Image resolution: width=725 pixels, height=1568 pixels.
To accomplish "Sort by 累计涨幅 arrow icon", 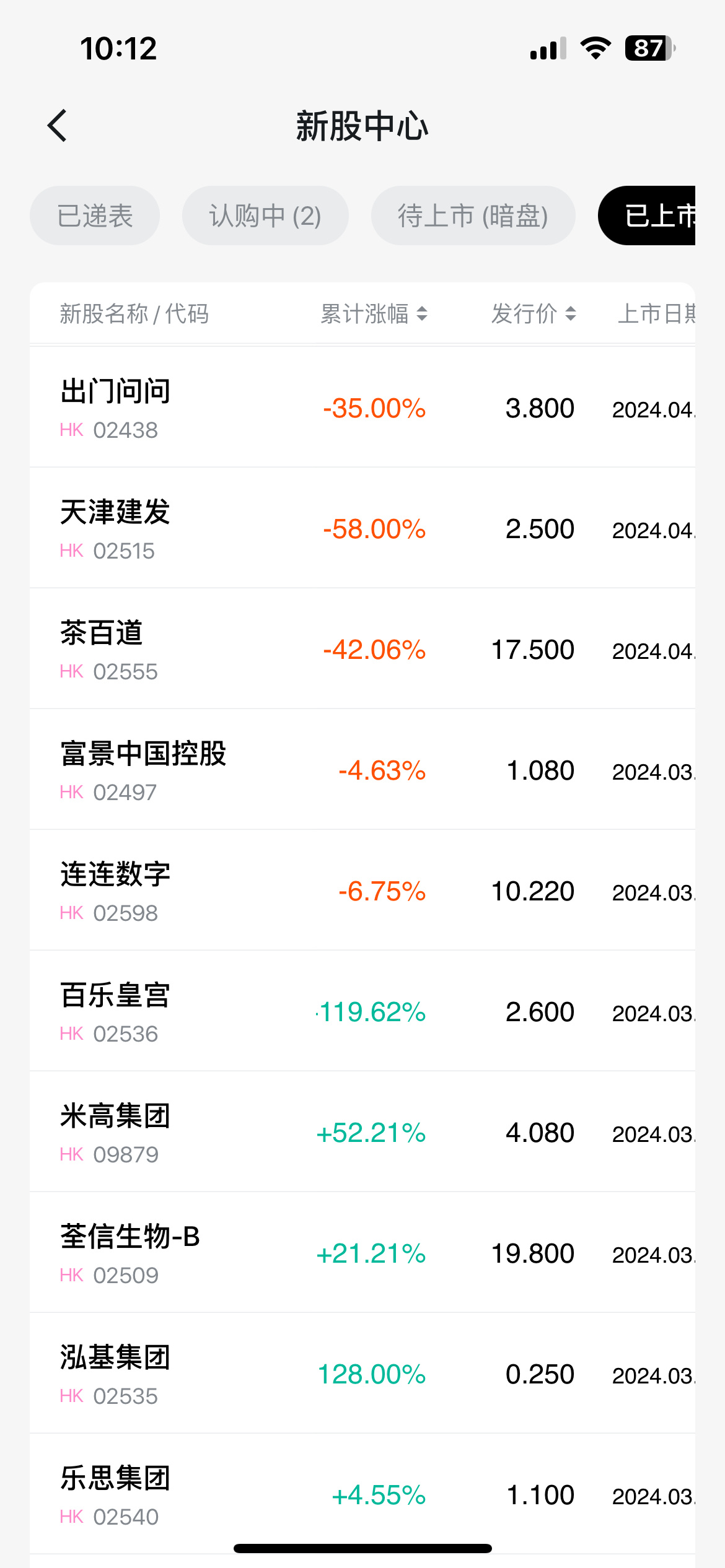I will (x=422, y=314).
